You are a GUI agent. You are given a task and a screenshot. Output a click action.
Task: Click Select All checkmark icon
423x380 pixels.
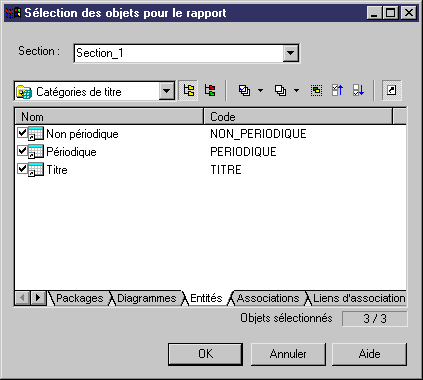coord(244,90)
